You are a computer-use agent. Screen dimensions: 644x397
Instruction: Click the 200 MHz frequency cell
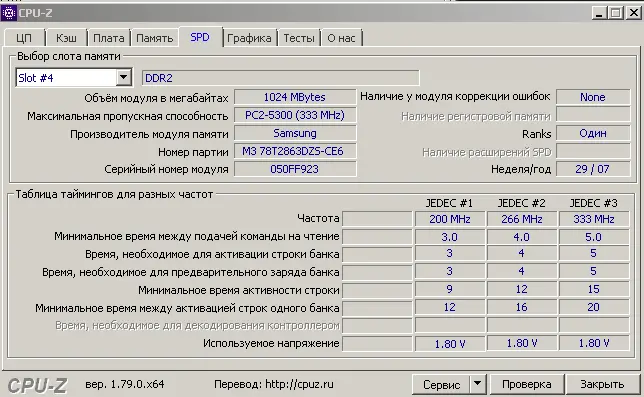pyautogui.click(x=450, y=219)
